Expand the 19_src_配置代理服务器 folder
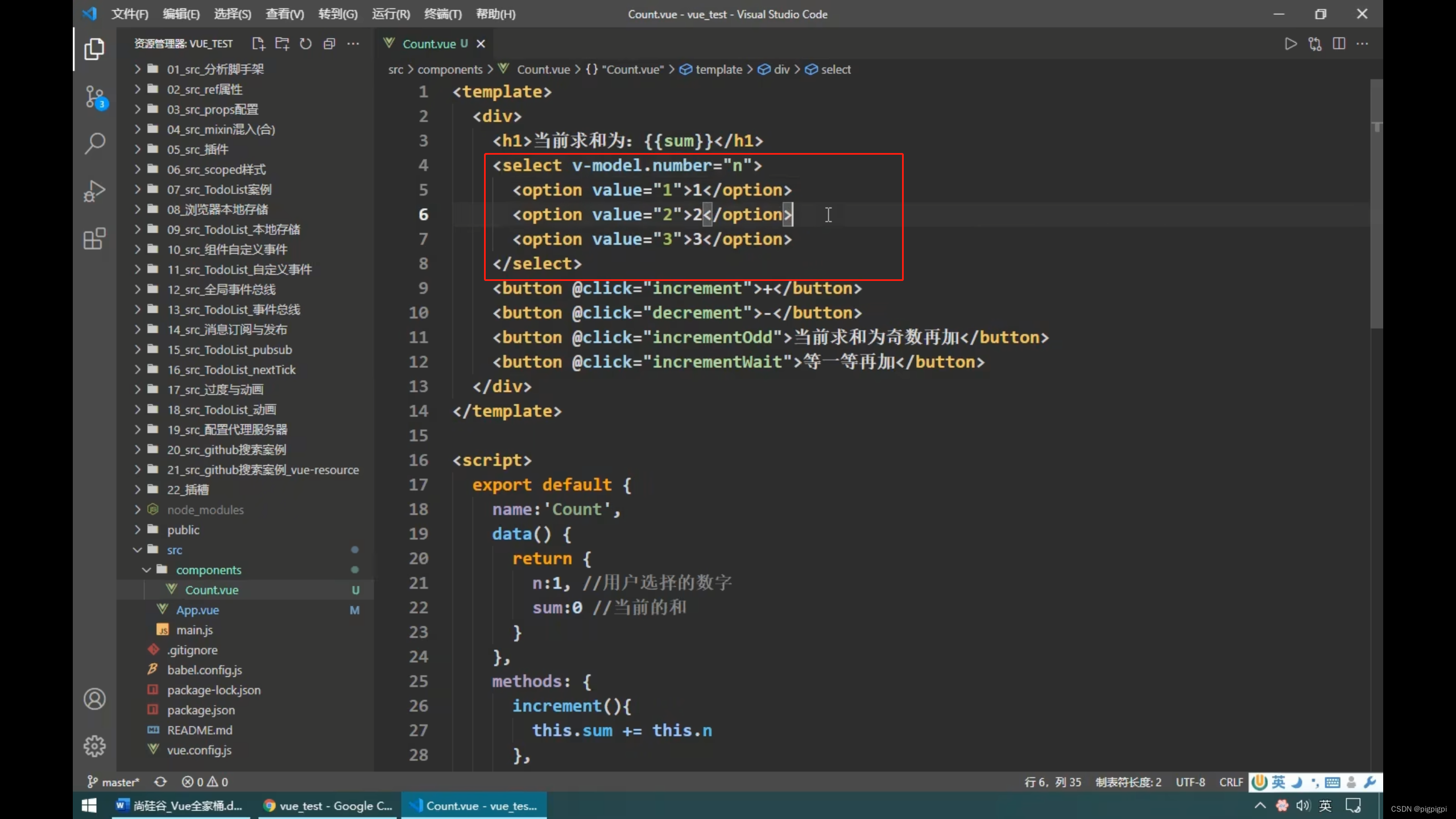 pos(246,430)
